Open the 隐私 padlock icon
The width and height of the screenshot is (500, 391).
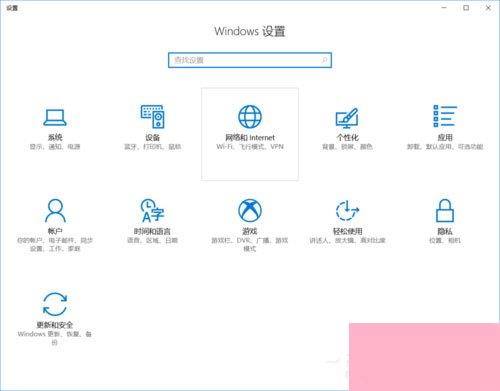pos(445,210)
